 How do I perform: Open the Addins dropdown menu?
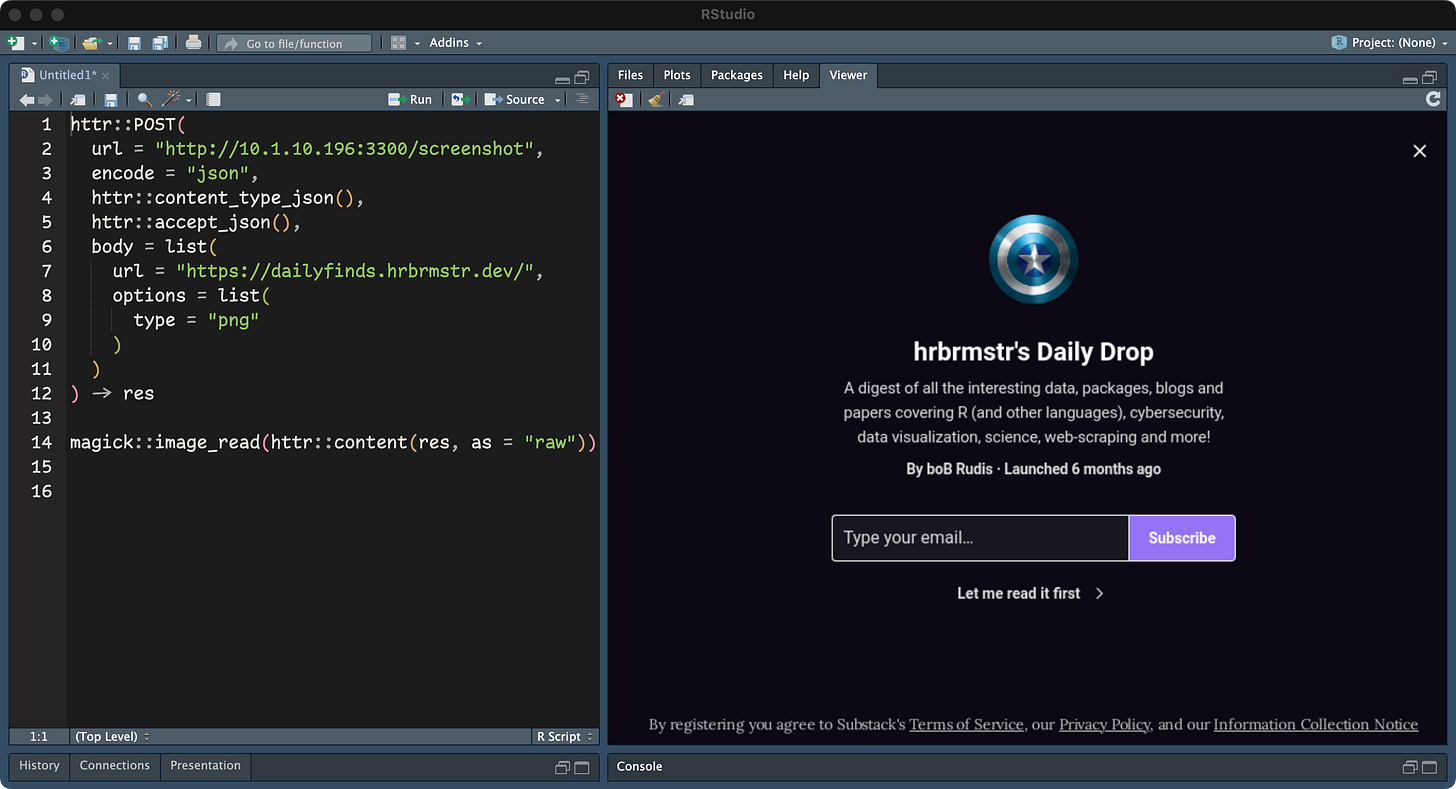coord(456,43)
